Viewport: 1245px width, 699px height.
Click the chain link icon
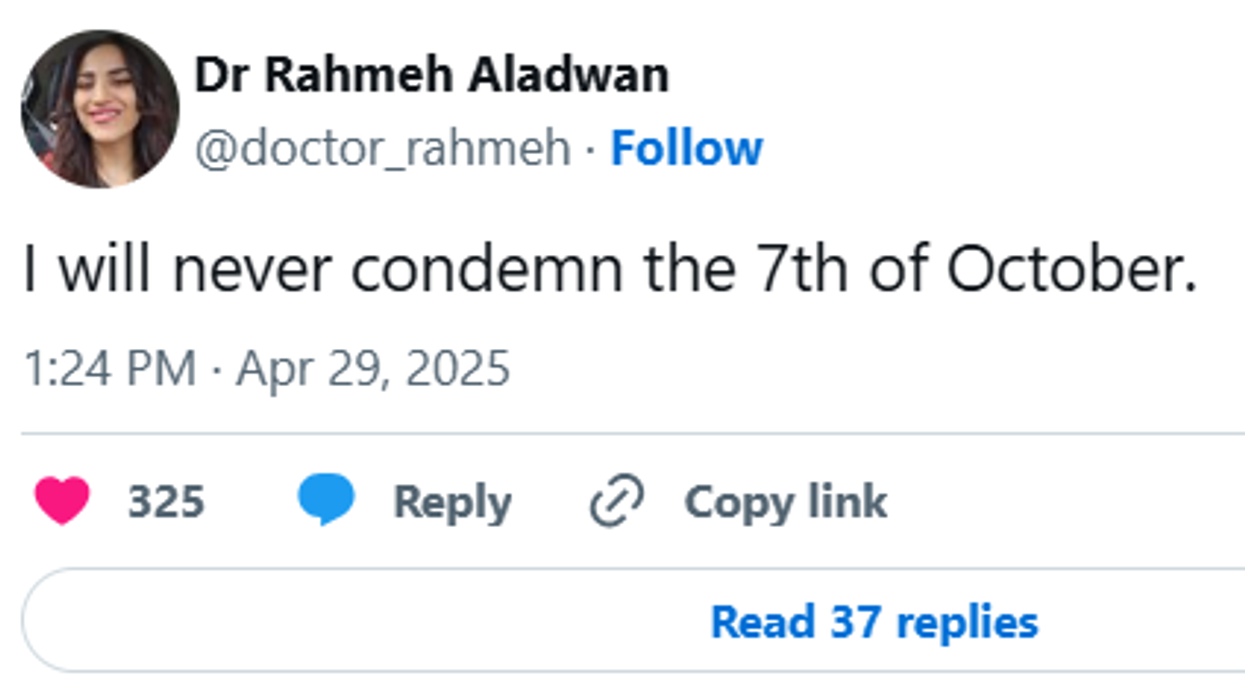[617, 501]
